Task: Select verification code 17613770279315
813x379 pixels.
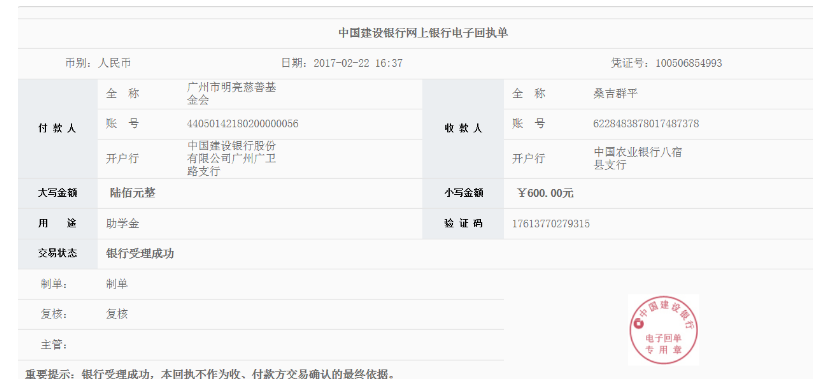Action: click(551, 224)
